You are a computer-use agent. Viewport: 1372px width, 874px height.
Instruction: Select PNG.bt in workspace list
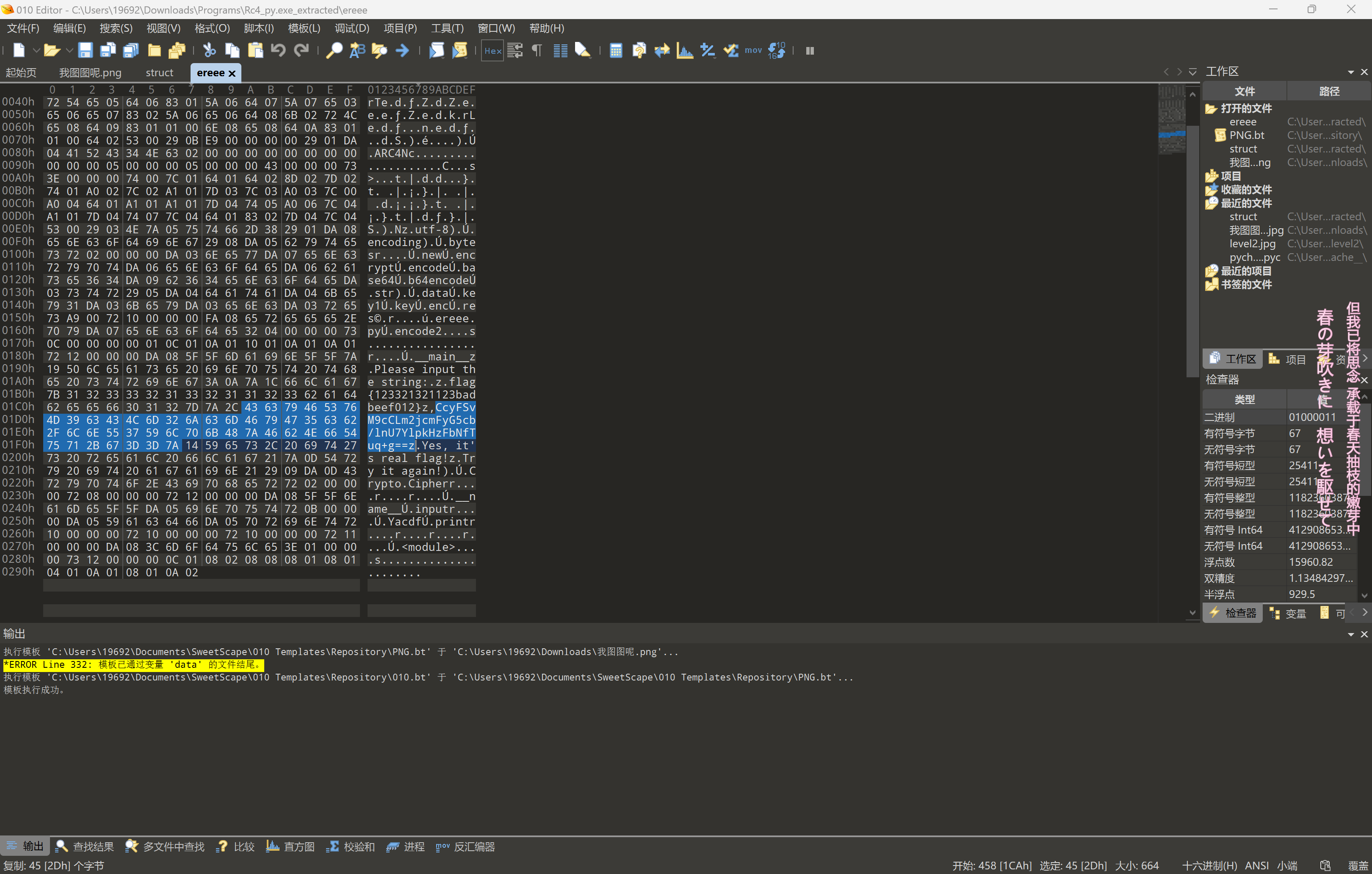click(1246, 135)
